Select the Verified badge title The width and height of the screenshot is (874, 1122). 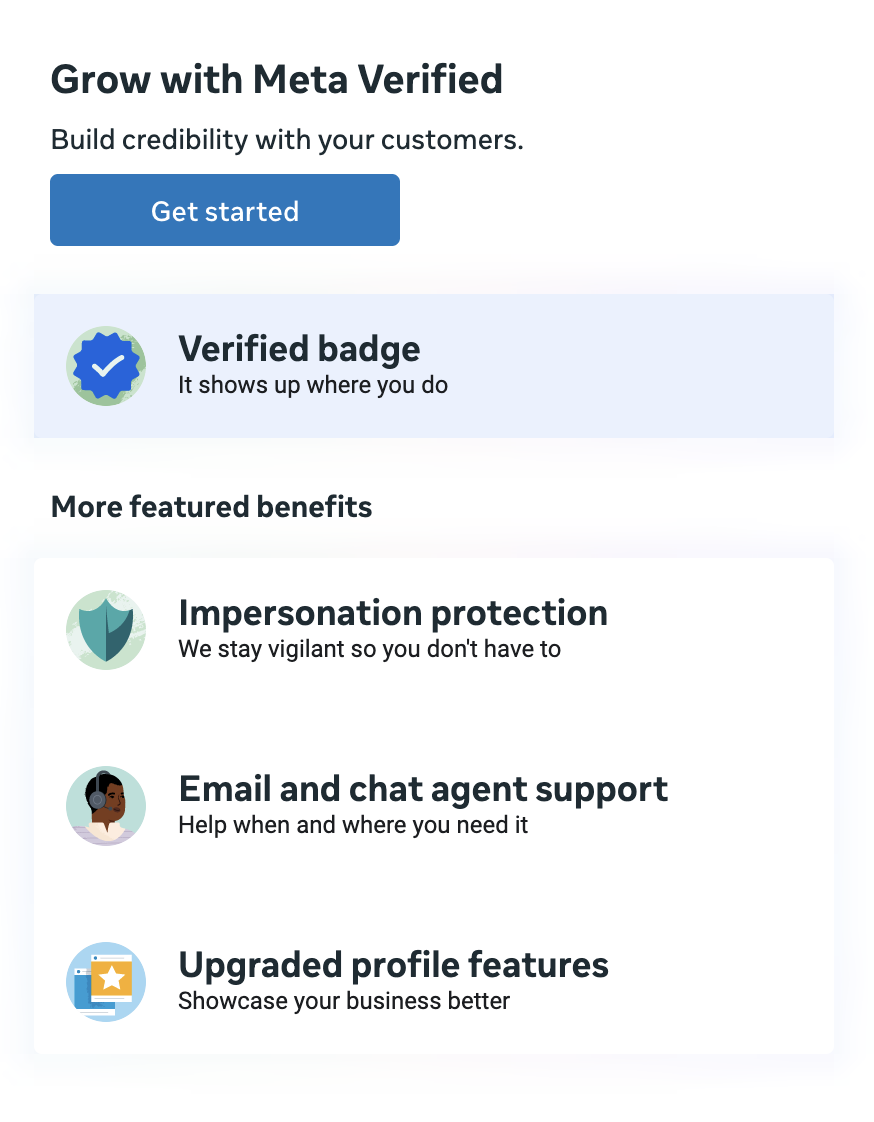(299, 349)
